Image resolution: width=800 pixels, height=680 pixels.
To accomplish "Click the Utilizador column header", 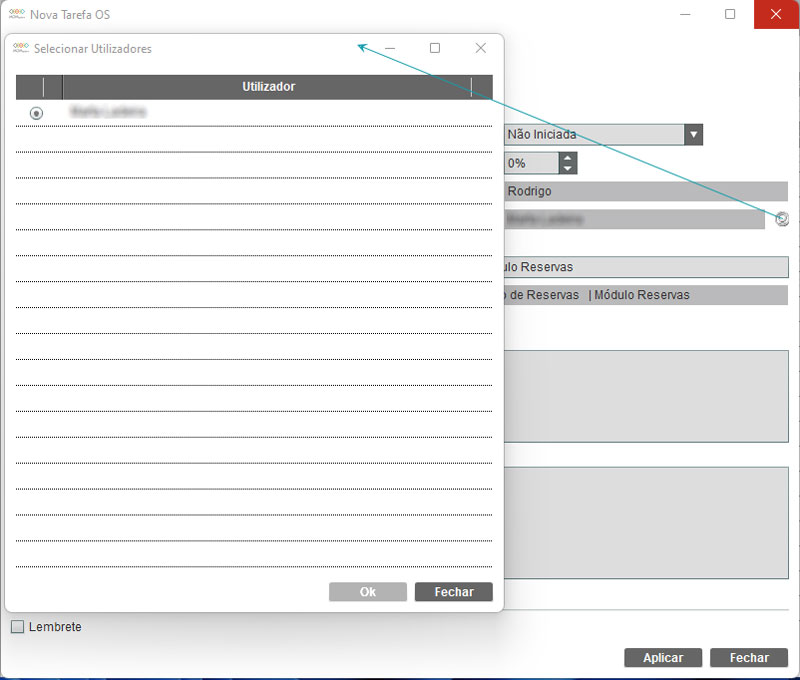I will tap(268, 87).
